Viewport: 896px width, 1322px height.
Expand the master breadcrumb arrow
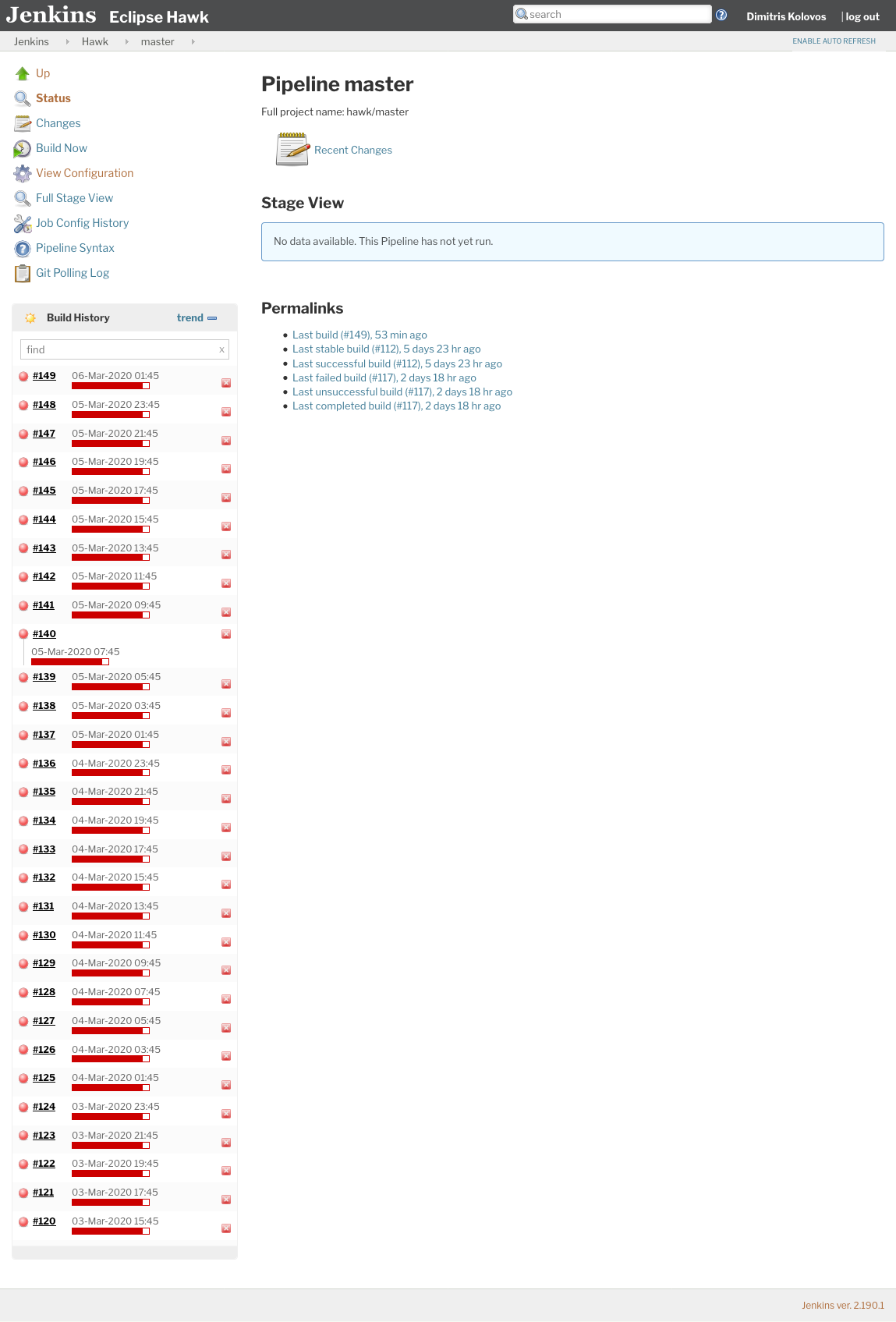[193, 41]
